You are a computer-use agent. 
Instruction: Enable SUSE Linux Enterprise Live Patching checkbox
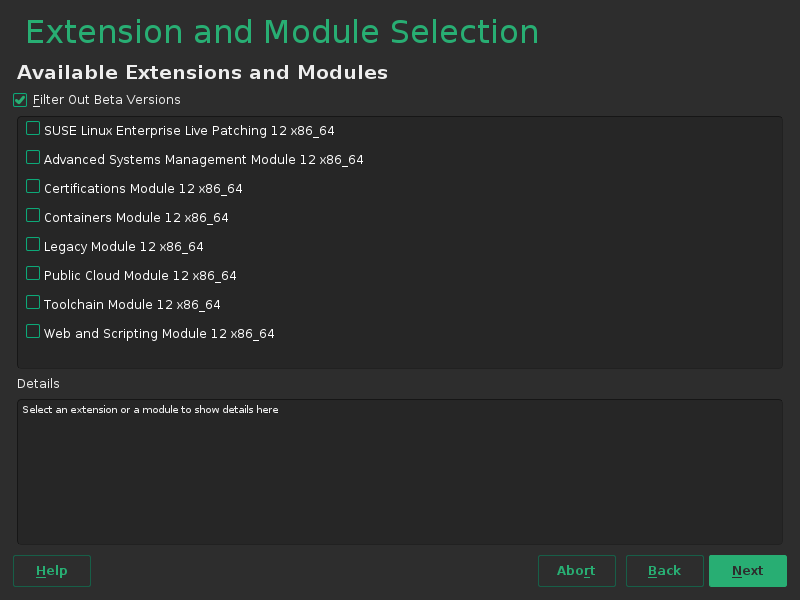[33, 129]
